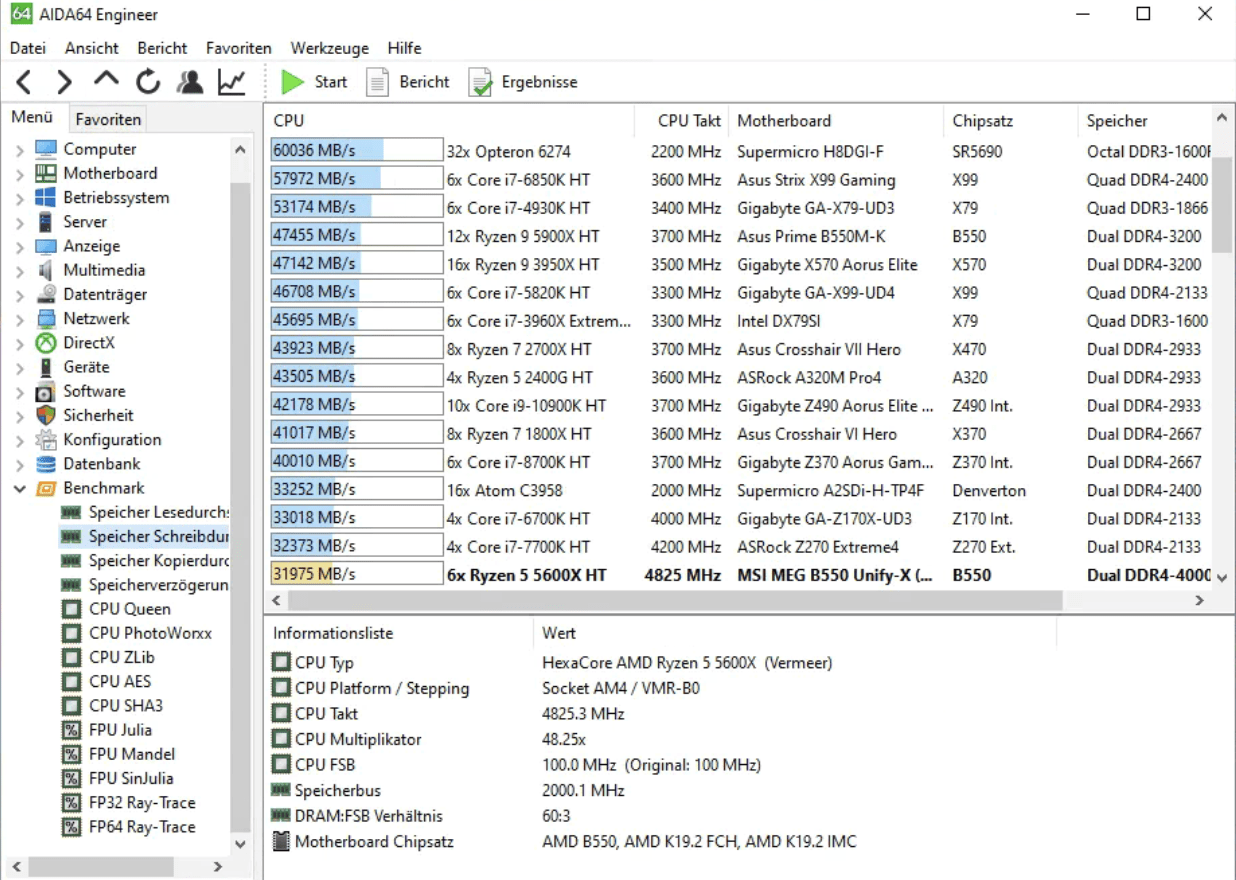Viewport: 1236px width, 880px height.
Task: Sort by CPU Takt column header
Action: [x=681, y=121]
